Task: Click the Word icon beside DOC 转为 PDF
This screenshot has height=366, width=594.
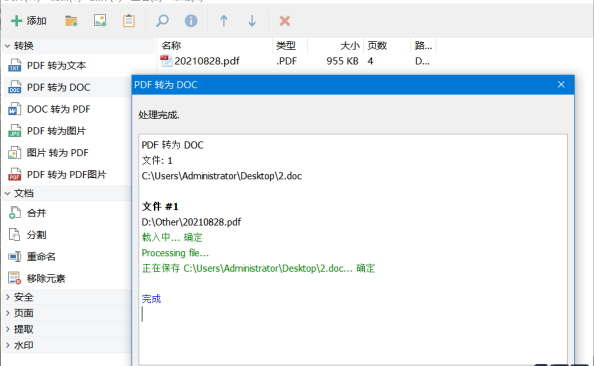Action: coord(15,109)
